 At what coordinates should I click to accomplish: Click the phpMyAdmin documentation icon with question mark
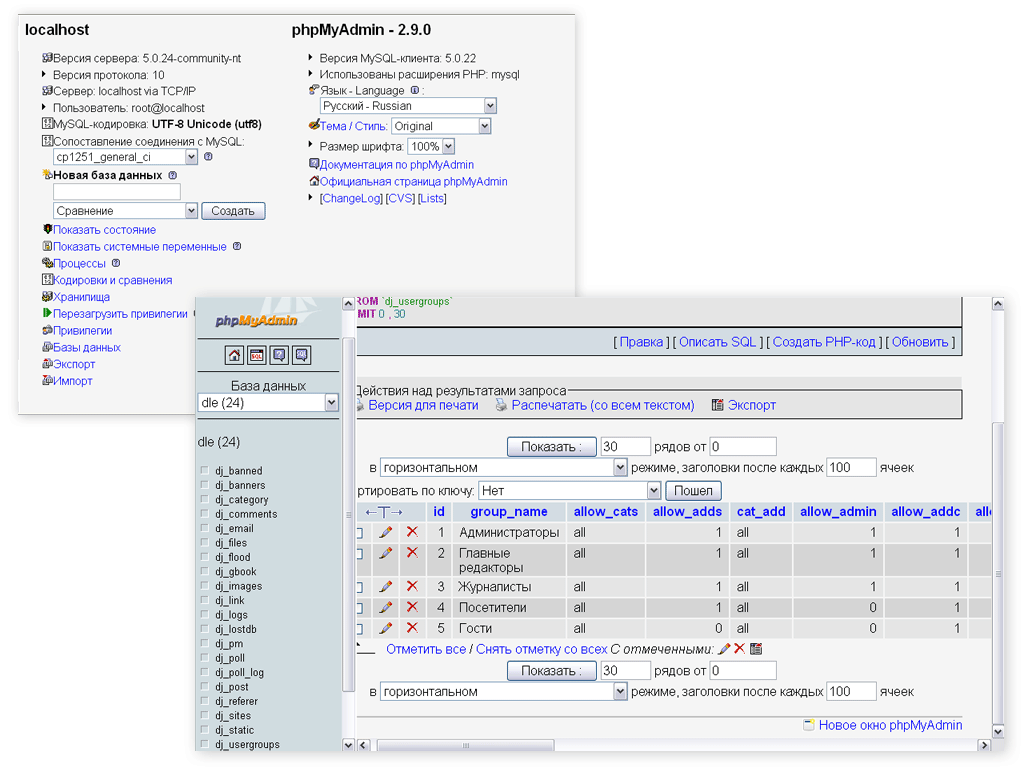[x=279, y=355]
